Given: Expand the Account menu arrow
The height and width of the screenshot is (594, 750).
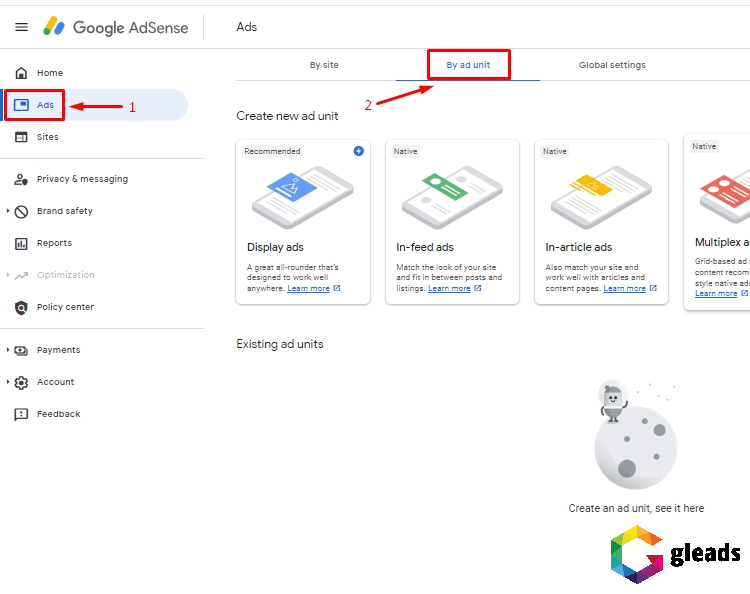Looking at the screenshot, I should 8,382.
